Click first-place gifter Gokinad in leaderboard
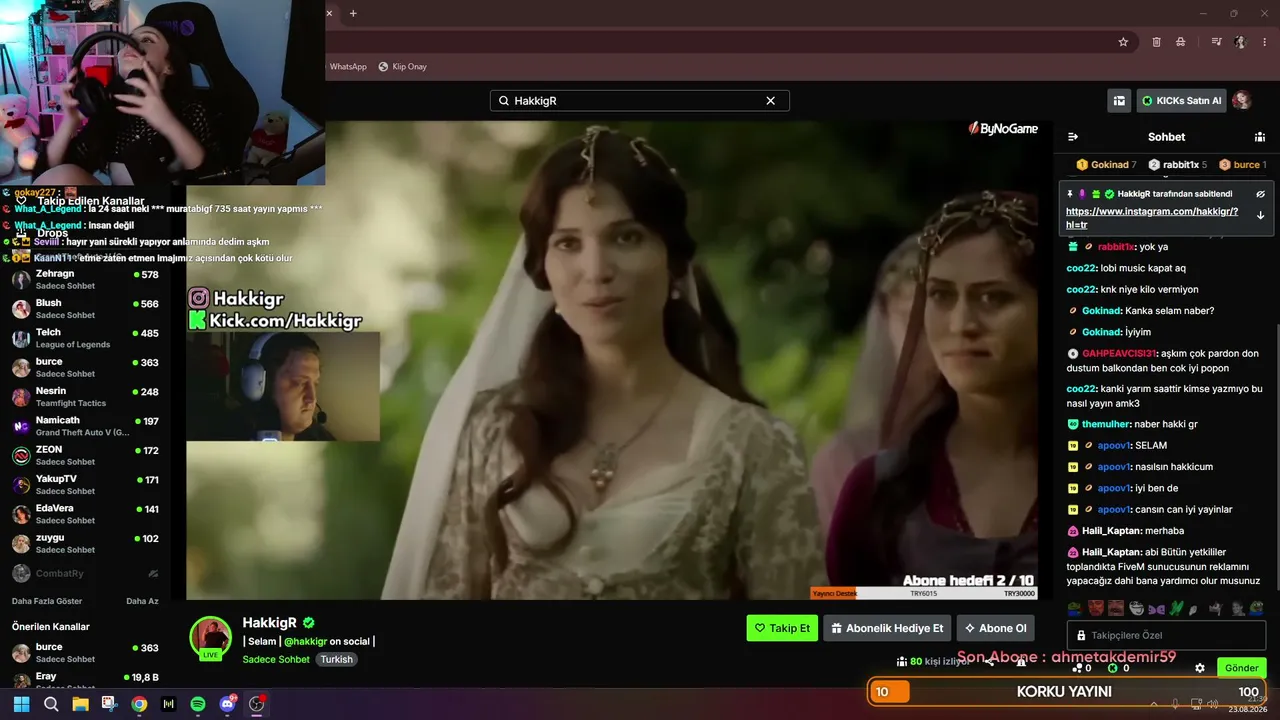The image size is (1280, 720). coord(1106,165)
